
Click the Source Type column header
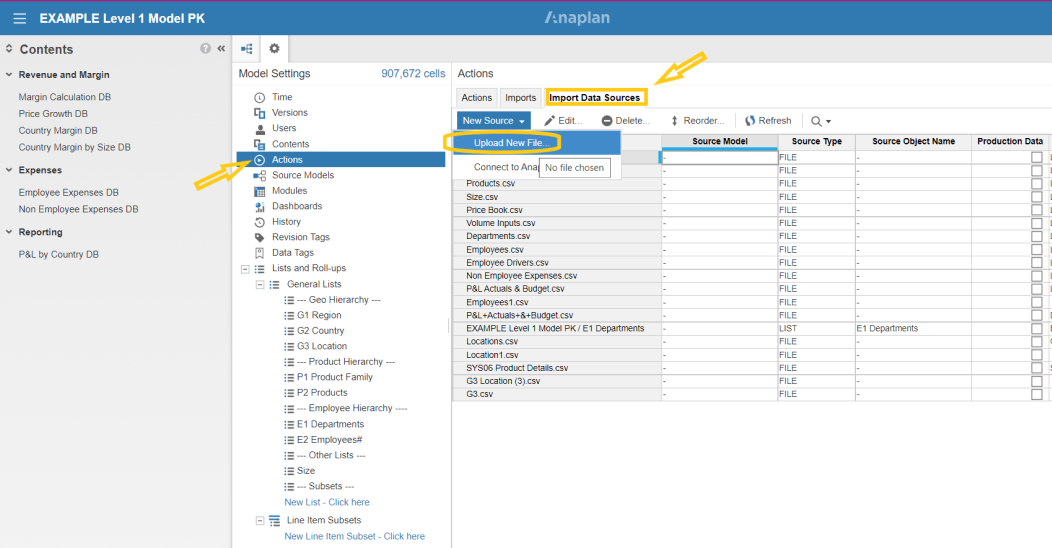[x=817, y=142]
